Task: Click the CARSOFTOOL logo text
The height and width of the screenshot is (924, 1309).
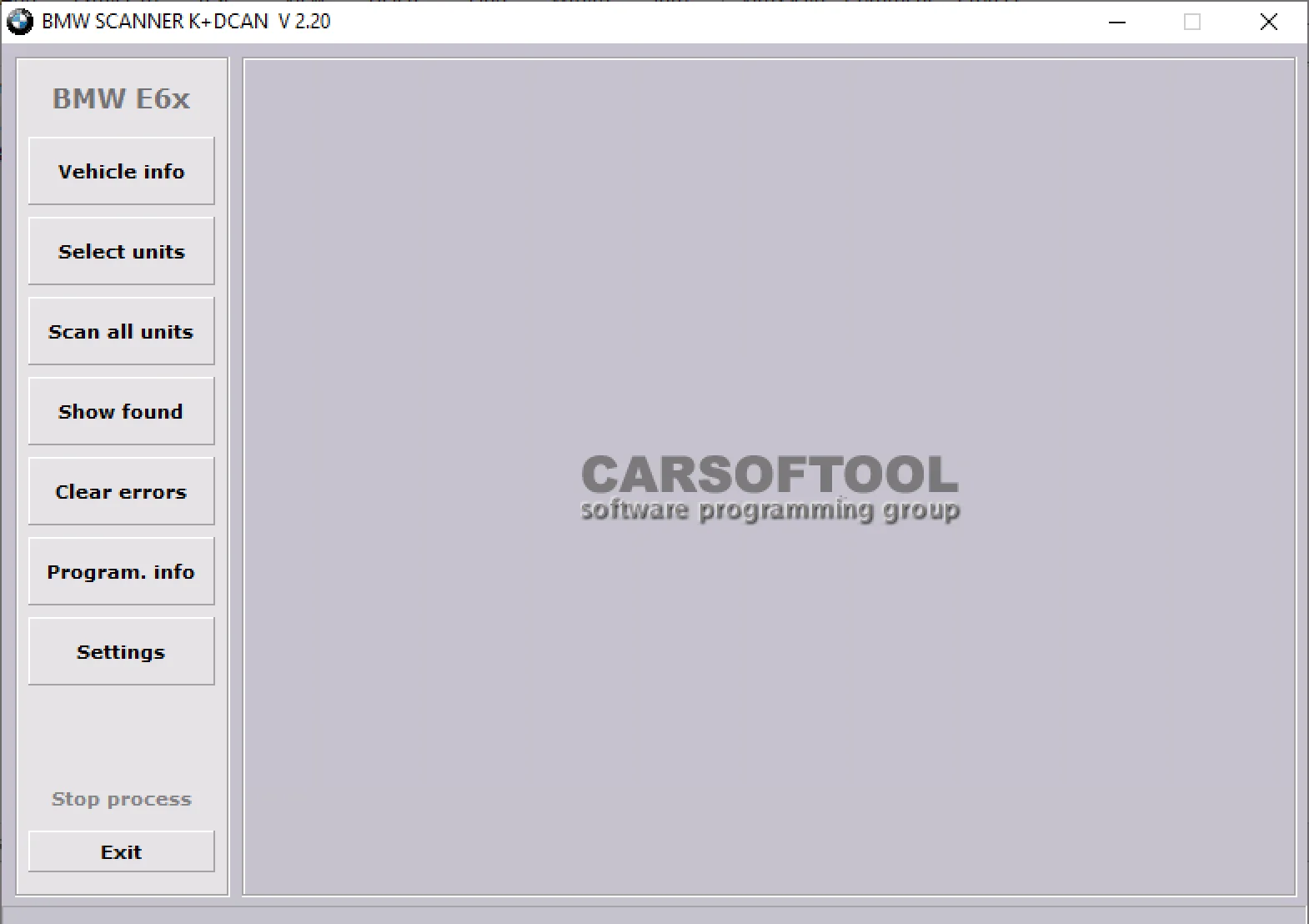Action: [x=769, y=474]
